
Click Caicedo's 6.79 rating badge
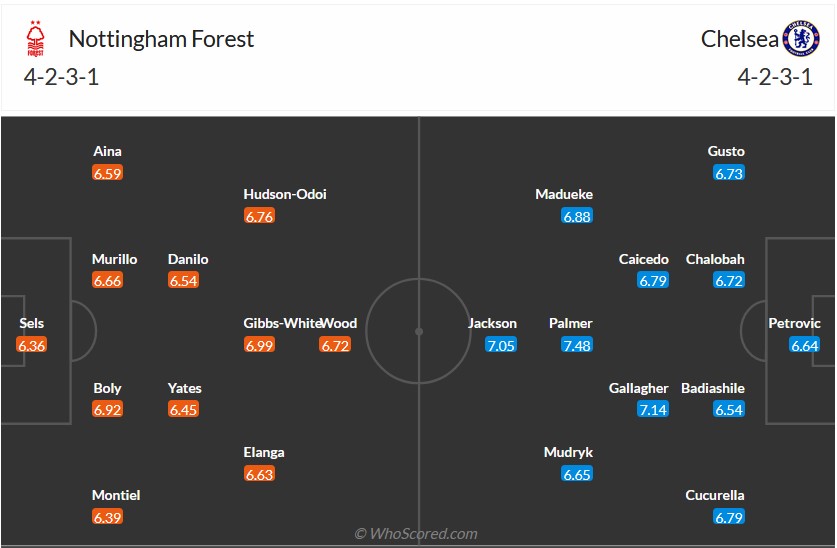653,281
